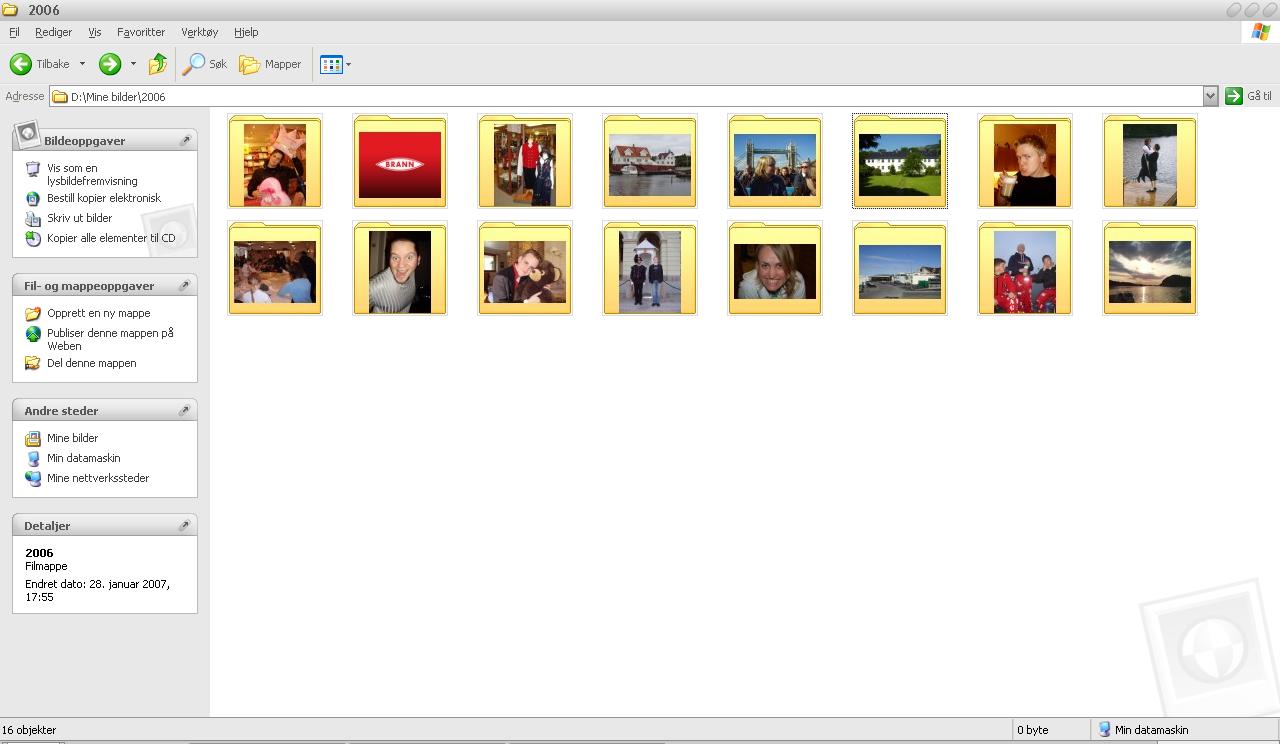Open the forward history dropdown arrow
1280x744 pixels.
coord(133,64)
